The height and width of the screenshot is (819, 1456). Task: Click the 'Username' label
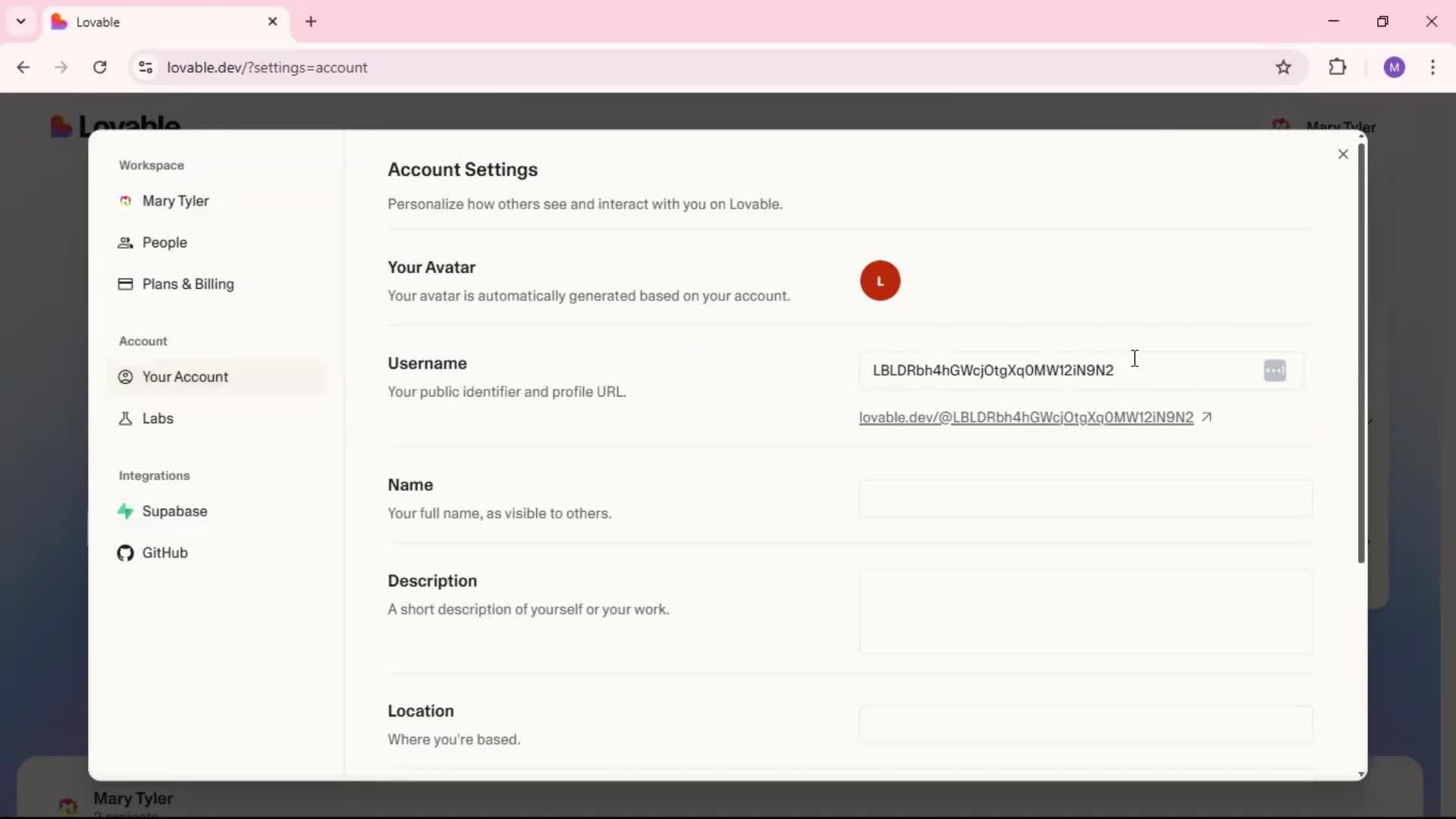pos(427,363)
